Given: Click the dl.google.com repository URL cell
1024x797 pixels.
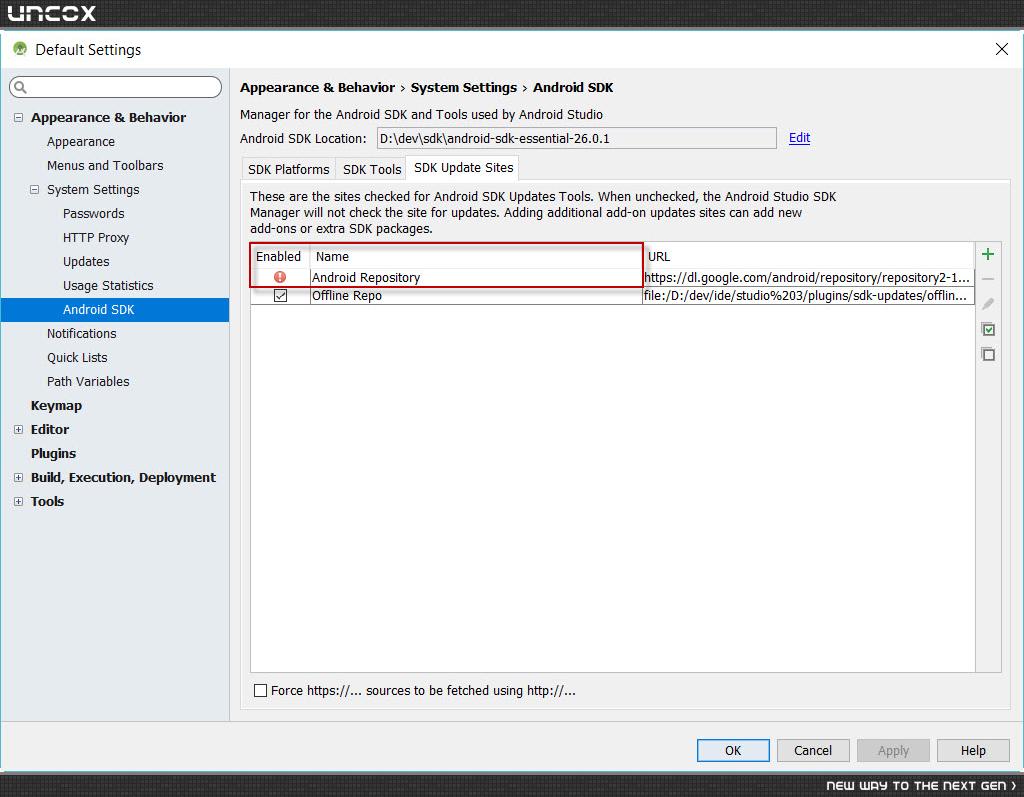Looking at the screenshot, I should point(808,278).
